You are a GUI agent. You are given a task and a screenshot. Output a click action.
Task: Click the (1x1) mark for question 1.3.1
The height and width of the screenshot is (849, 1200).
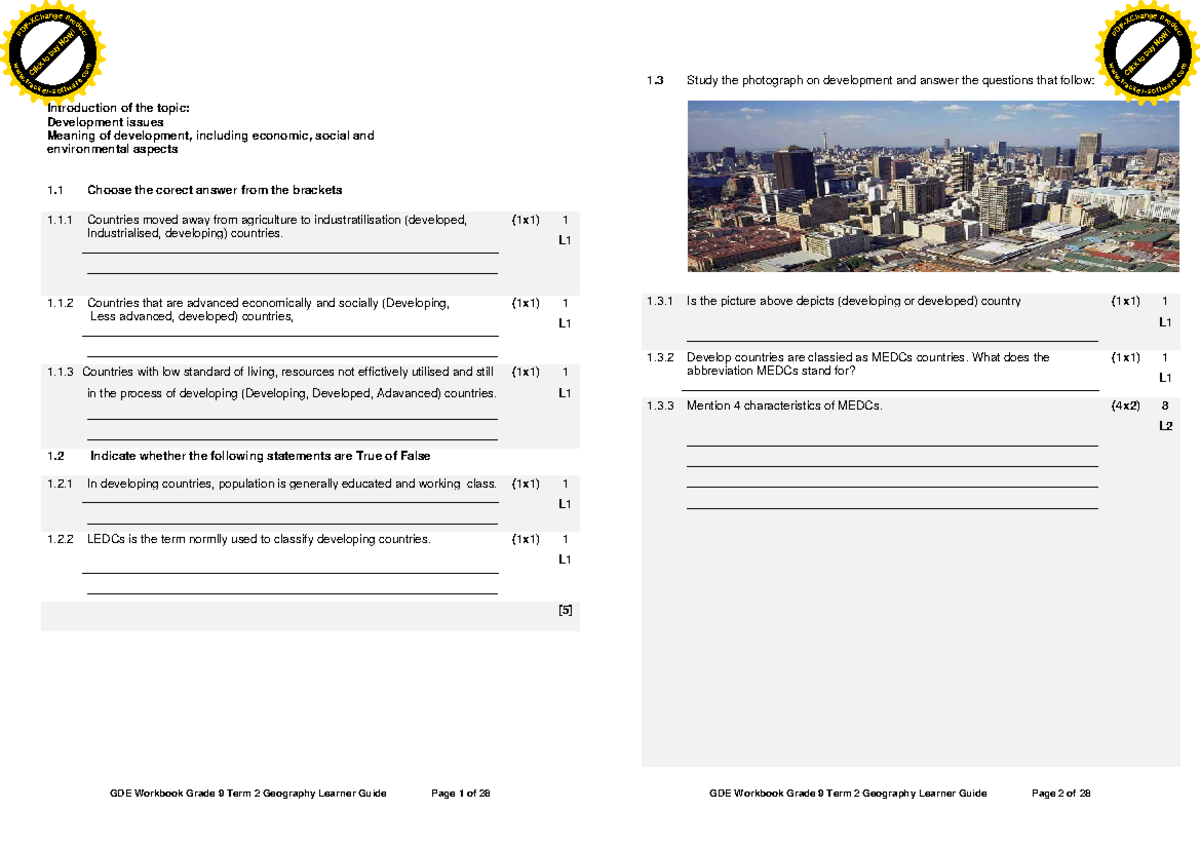(x=1125, y=301)
